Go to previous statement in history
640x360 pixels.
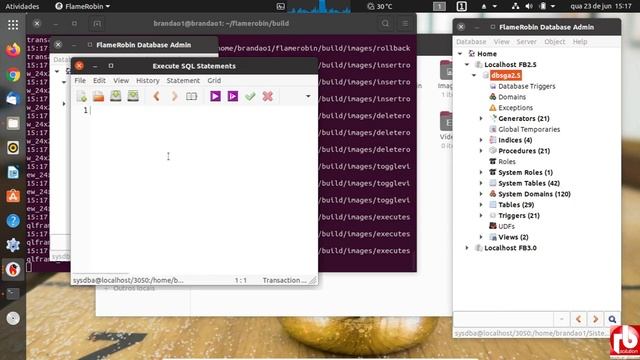click(x=156, y=96)
